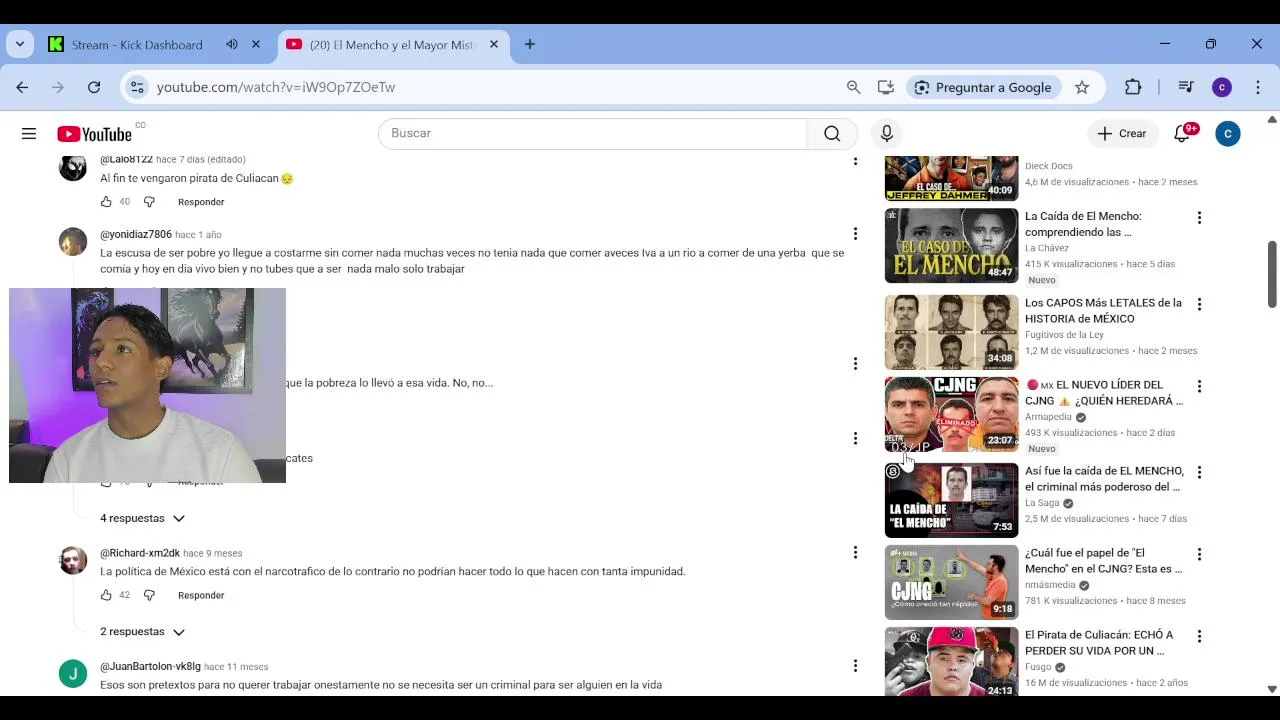Open La Caída de El Mencho thumbnail
The image size is (1280, 720).
pos(951,246)
